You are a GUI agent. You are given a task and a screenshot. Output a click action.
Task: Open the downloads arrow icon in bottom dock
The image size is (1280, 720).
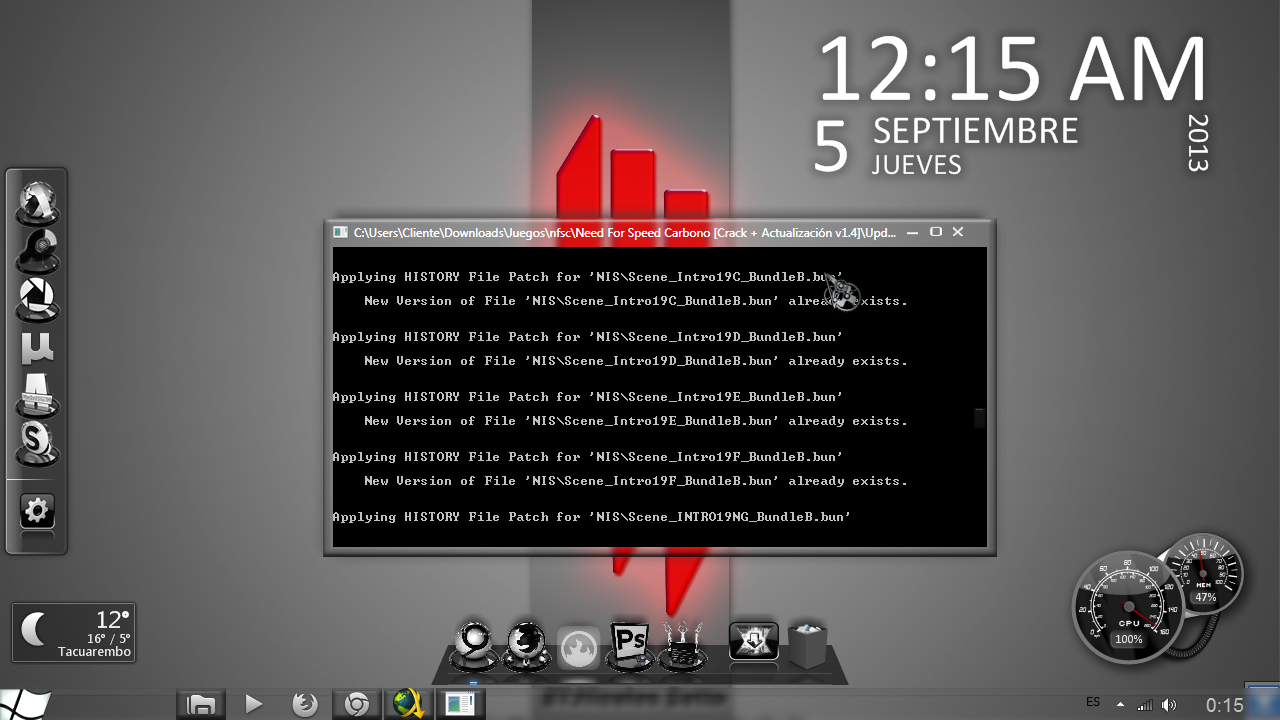coord(753,641)
